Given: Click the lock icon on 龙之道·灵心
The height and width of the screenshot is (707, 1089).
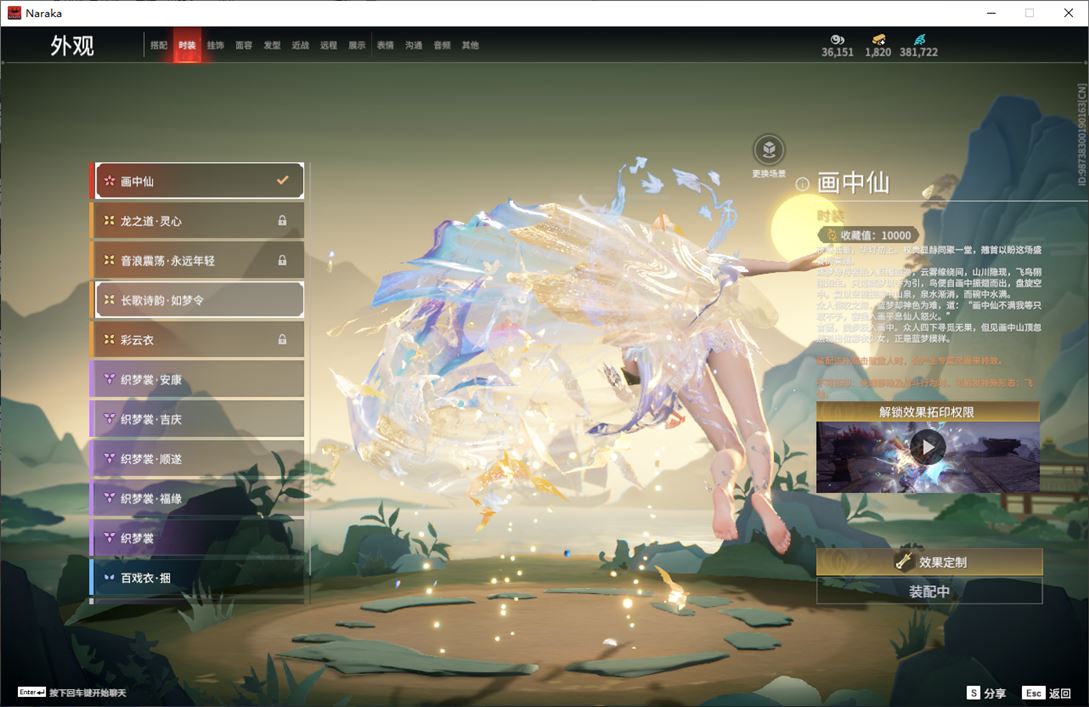Looking at the screenshot, I should [x=282, y=221].
